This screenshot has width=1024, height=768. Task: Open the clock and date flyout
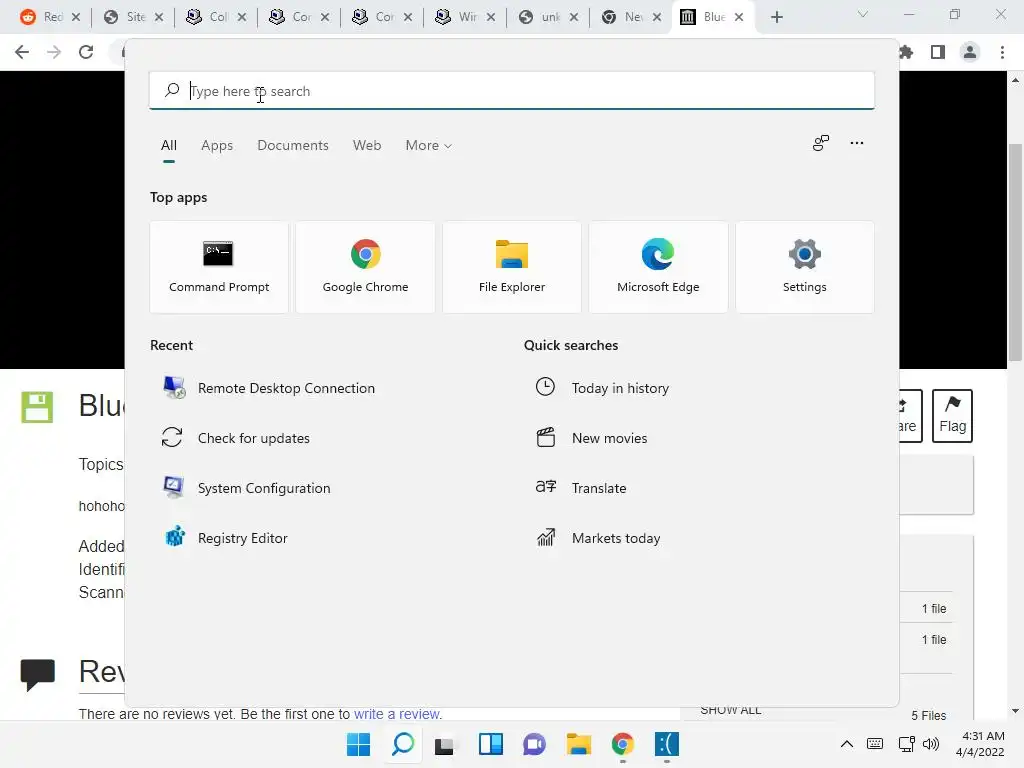click(980, 744)
